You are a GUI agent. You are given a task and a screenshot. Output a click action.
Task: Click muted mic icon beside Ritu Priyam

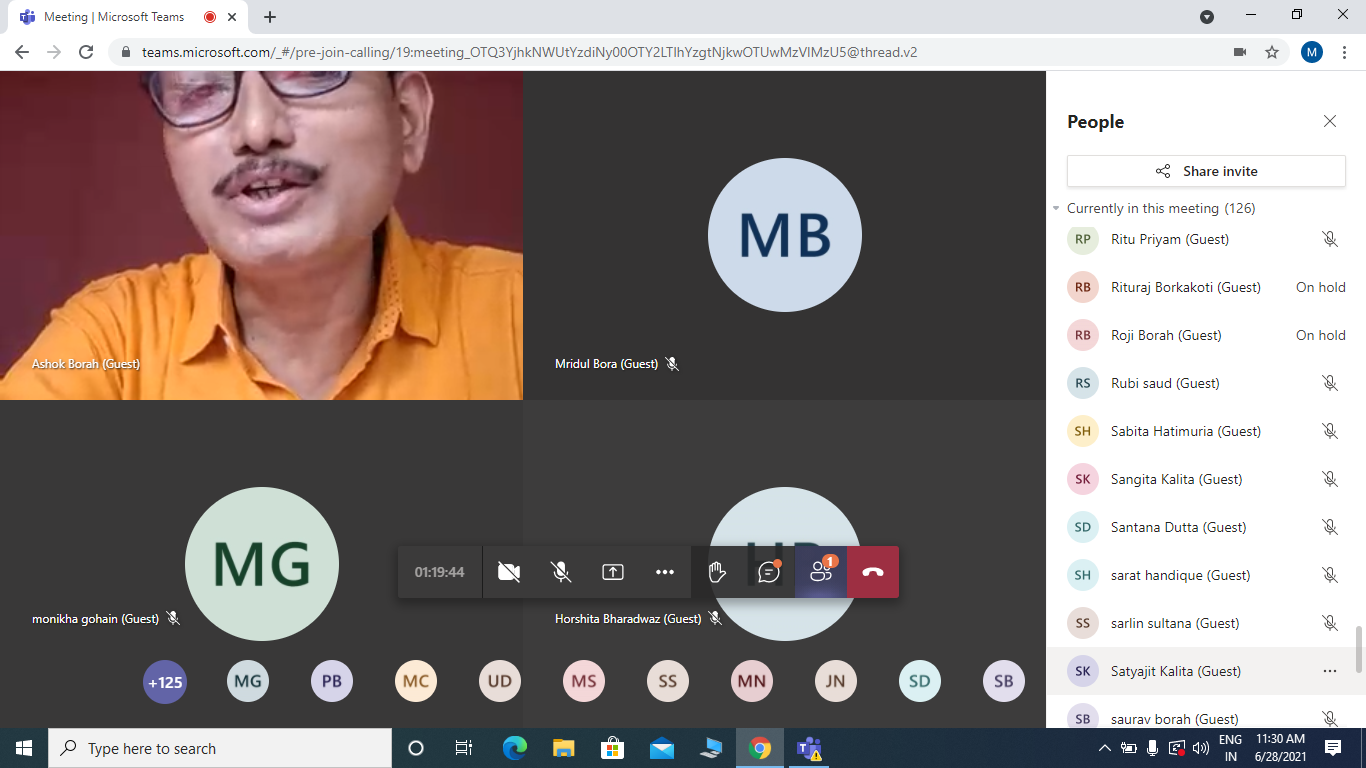pos(1330,239)
